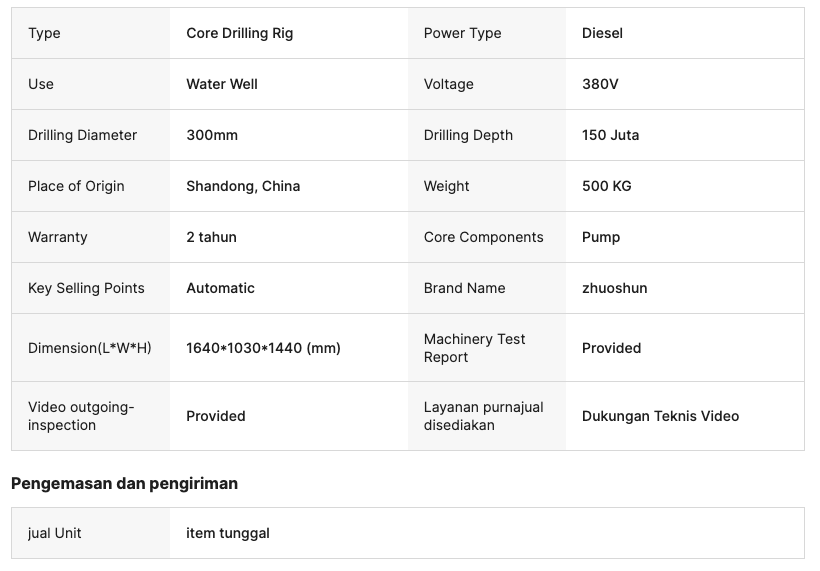
Task: Click the "zhuoshun" brand name
Action: point(614,288)
